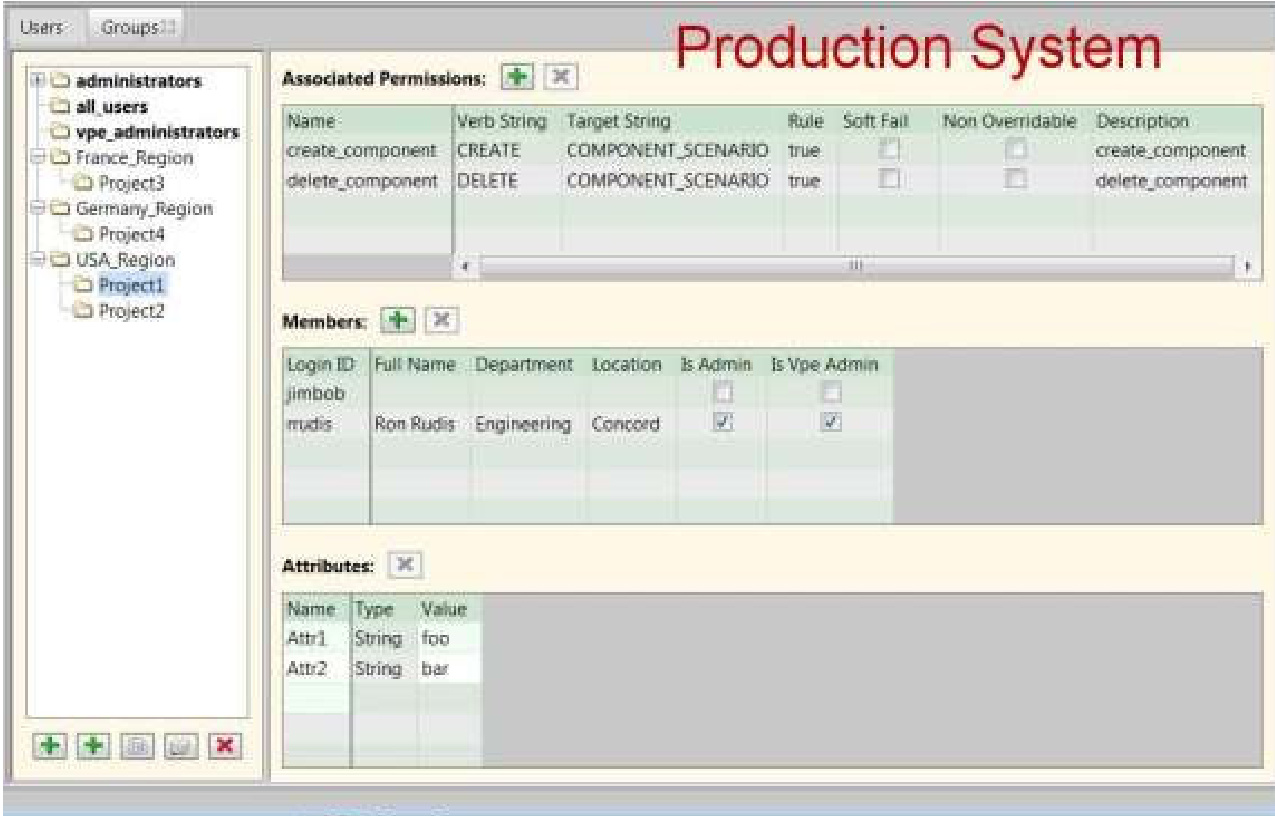
Task: Click the gray X beside Associated Permissions
Action: tap(561, 77)
